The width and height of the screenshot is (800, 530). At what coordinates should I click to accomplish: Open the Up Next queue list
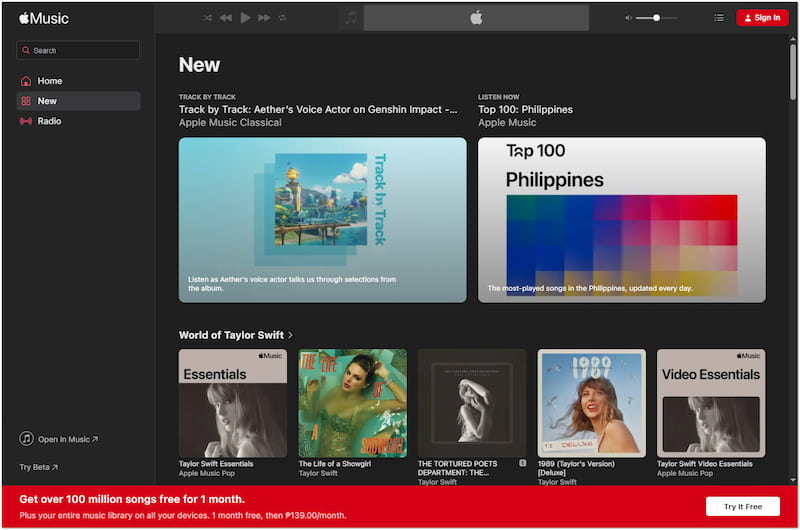(719, 18)
